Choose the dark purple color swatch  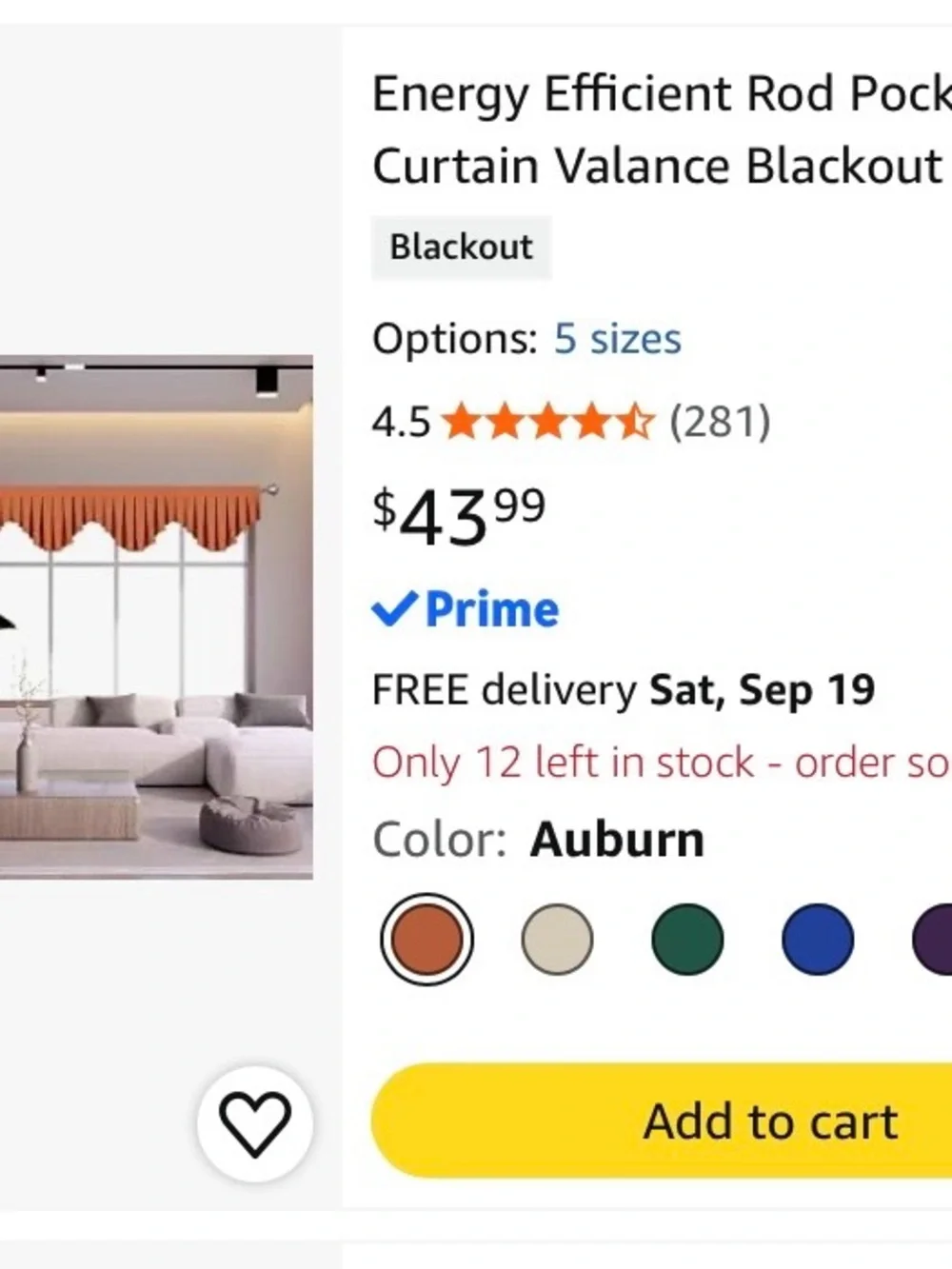tap(933, 940)
